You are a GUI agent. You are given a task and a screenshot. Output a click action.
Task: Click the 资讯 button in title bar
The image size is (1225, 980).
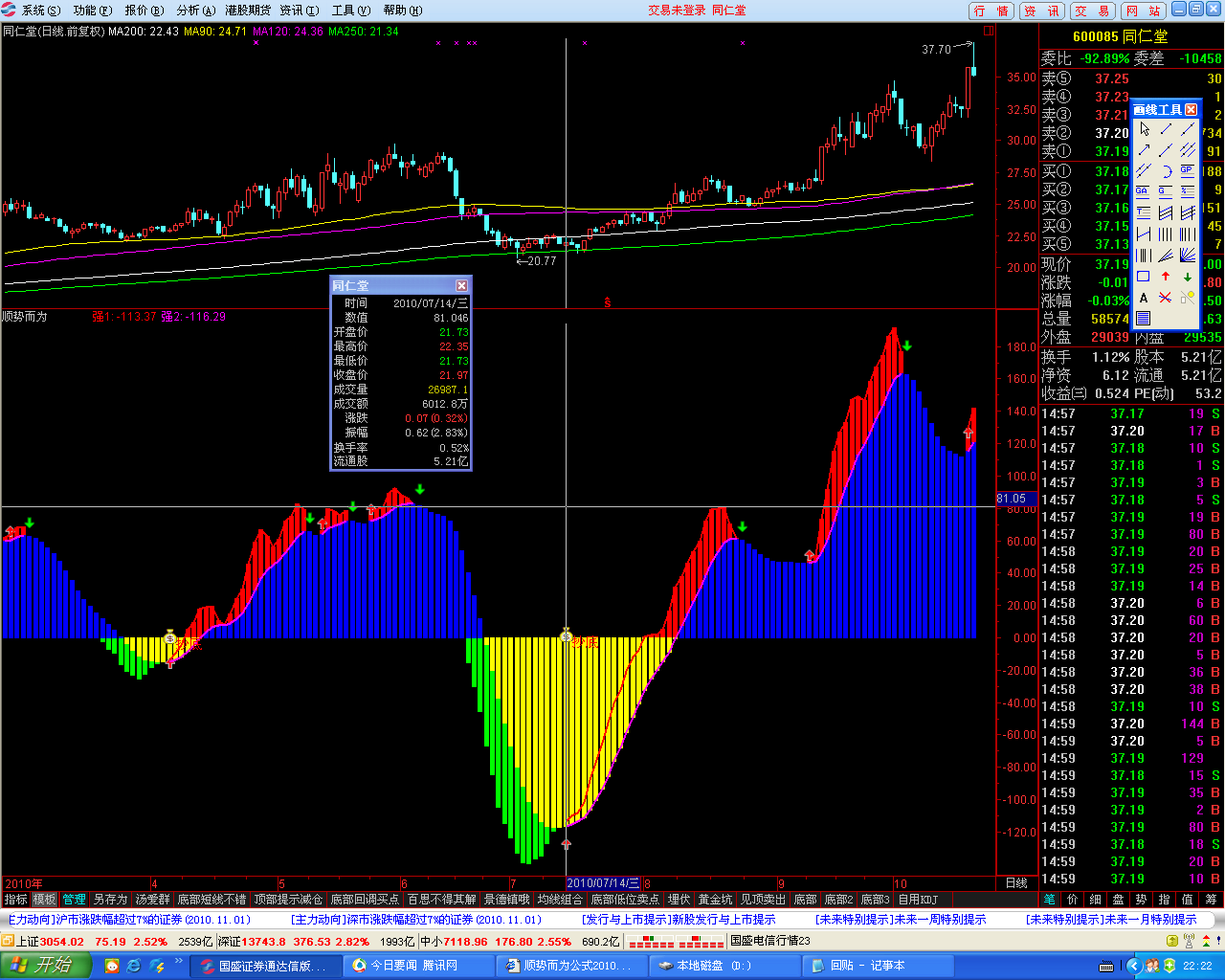click(1041, 11)
